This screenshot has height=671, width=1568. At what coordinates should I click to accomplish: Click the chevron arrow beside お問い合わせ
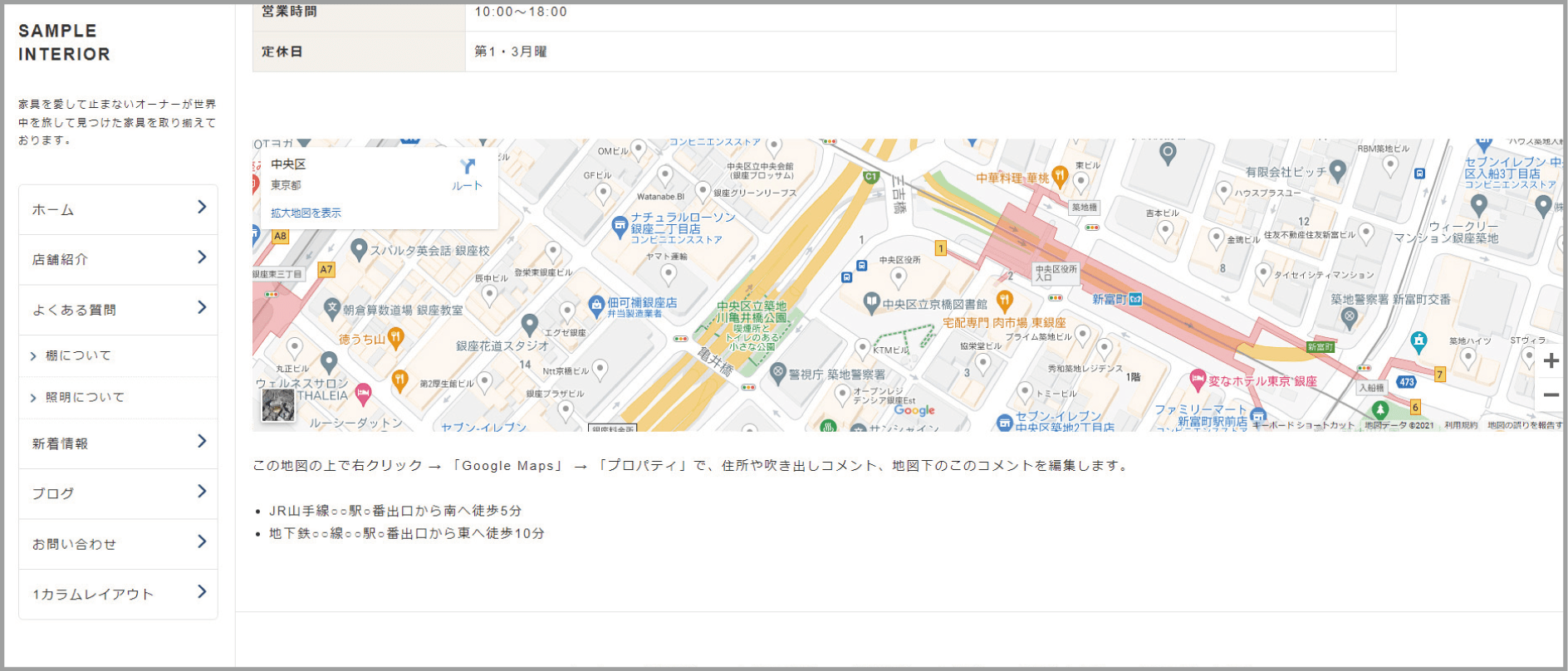[x=202, y=541]
